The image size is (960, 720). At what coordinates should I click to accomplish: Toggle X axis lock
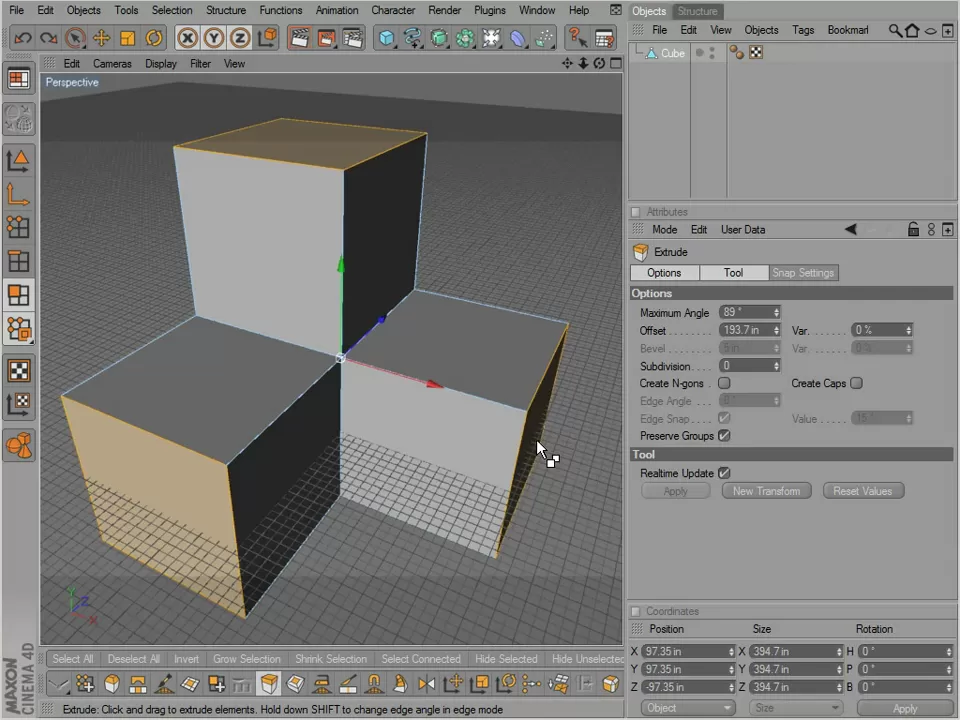(x=187, y=38)
